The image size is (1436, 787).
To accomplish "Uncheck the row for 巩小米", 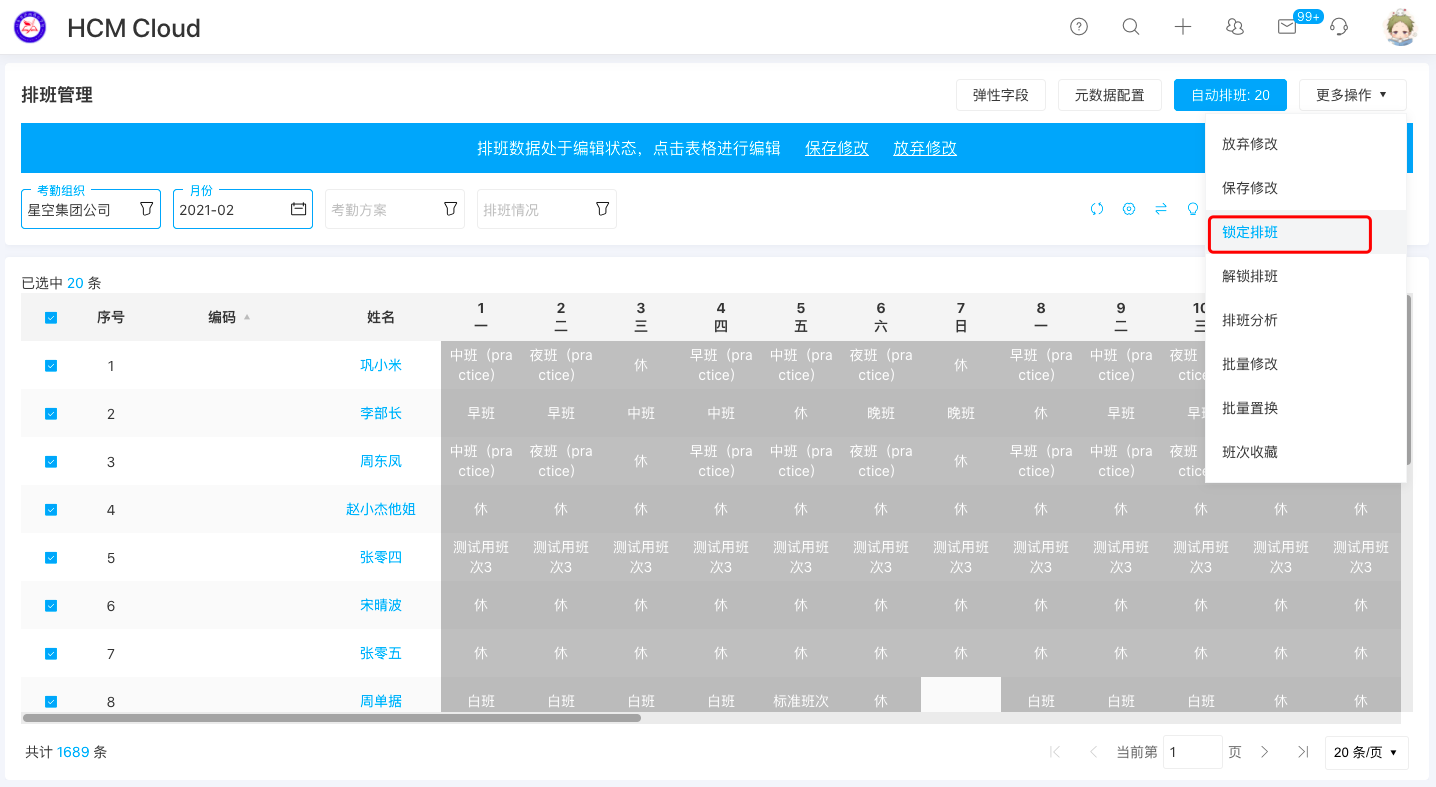I will tap(51, 366).
